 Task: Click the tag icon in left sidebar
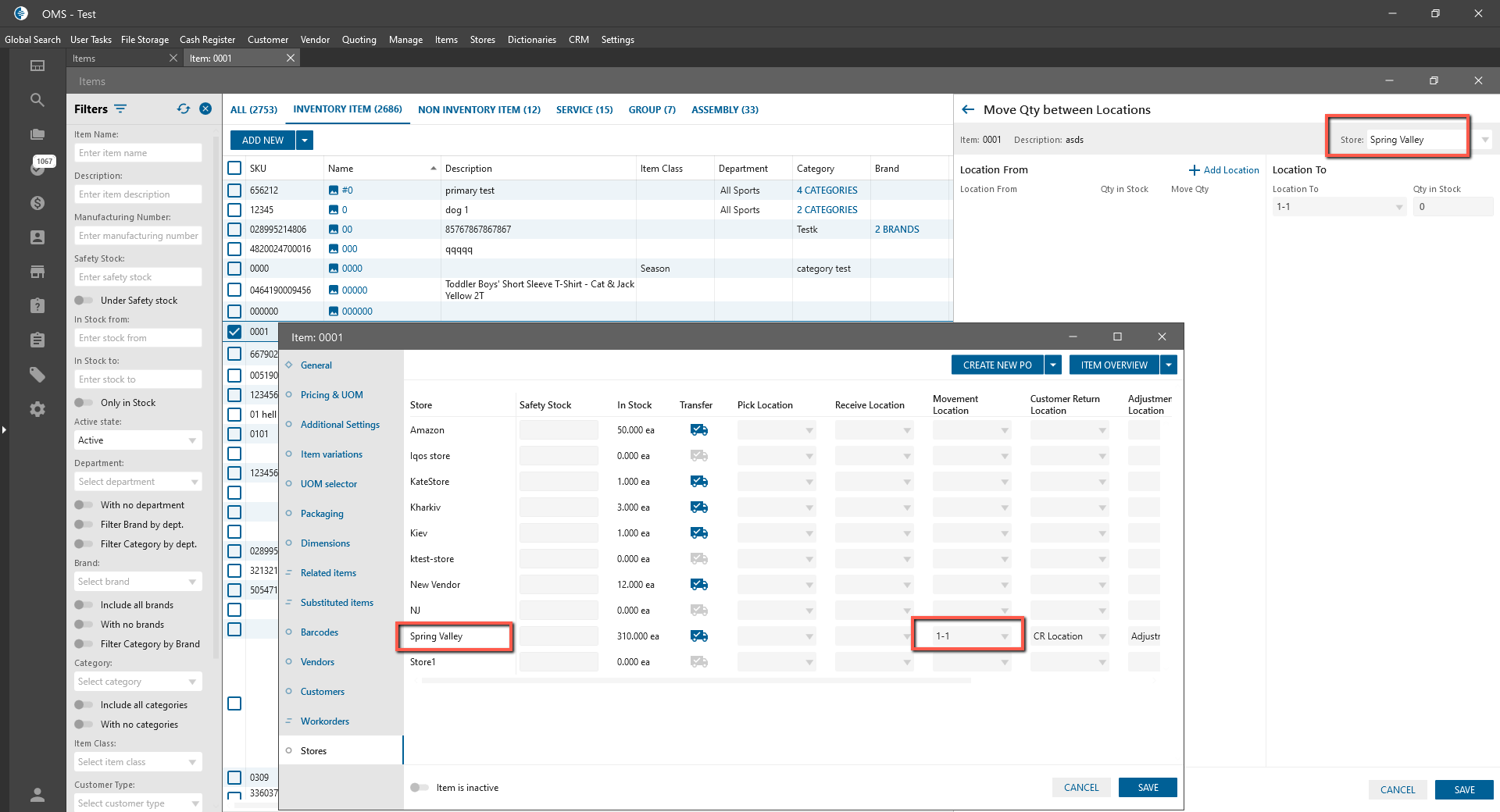tap(37, 375)
